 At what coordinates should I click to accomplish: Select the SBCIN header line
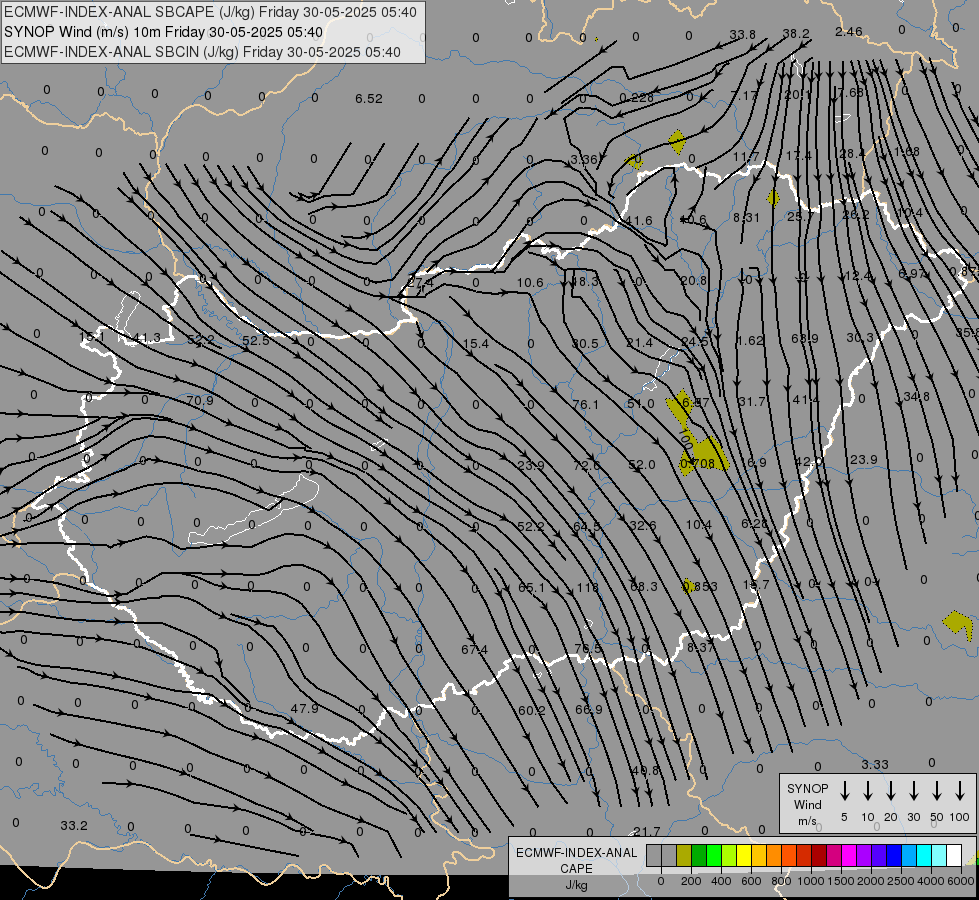pyautogui.click(x=202, y=52)
